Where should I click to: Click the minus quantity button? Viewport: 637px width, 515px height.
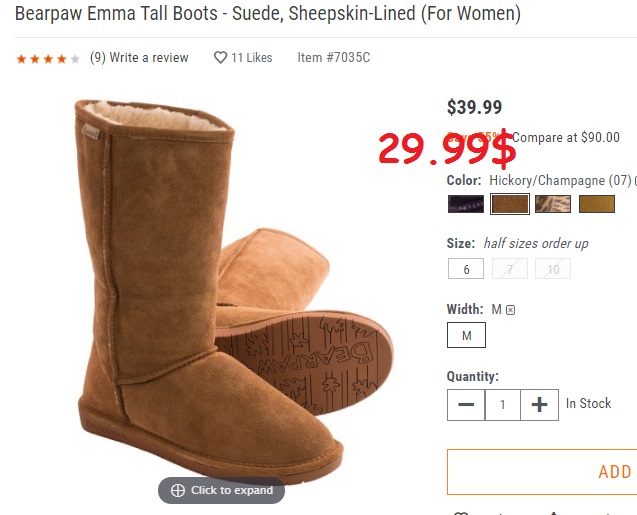tap(466, 404)
